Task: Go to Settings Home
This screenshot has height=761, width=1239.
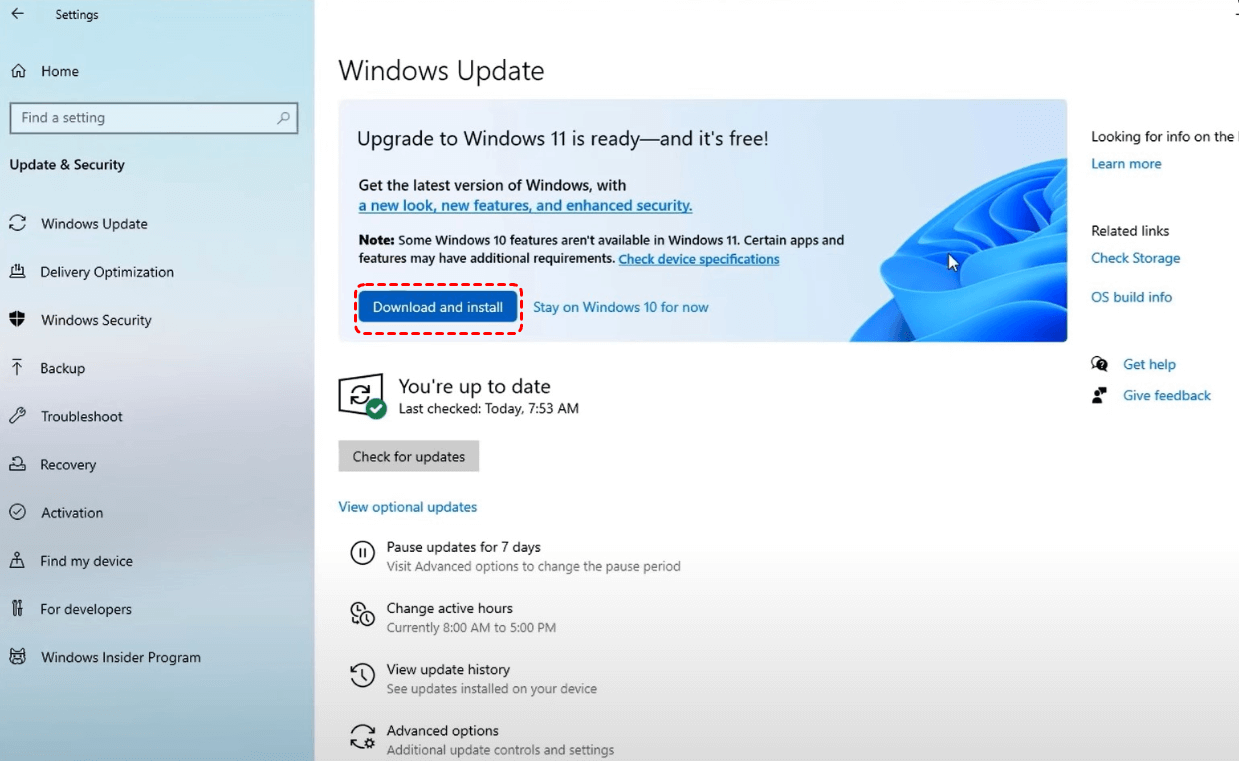Action: click(x=60, y=71)
